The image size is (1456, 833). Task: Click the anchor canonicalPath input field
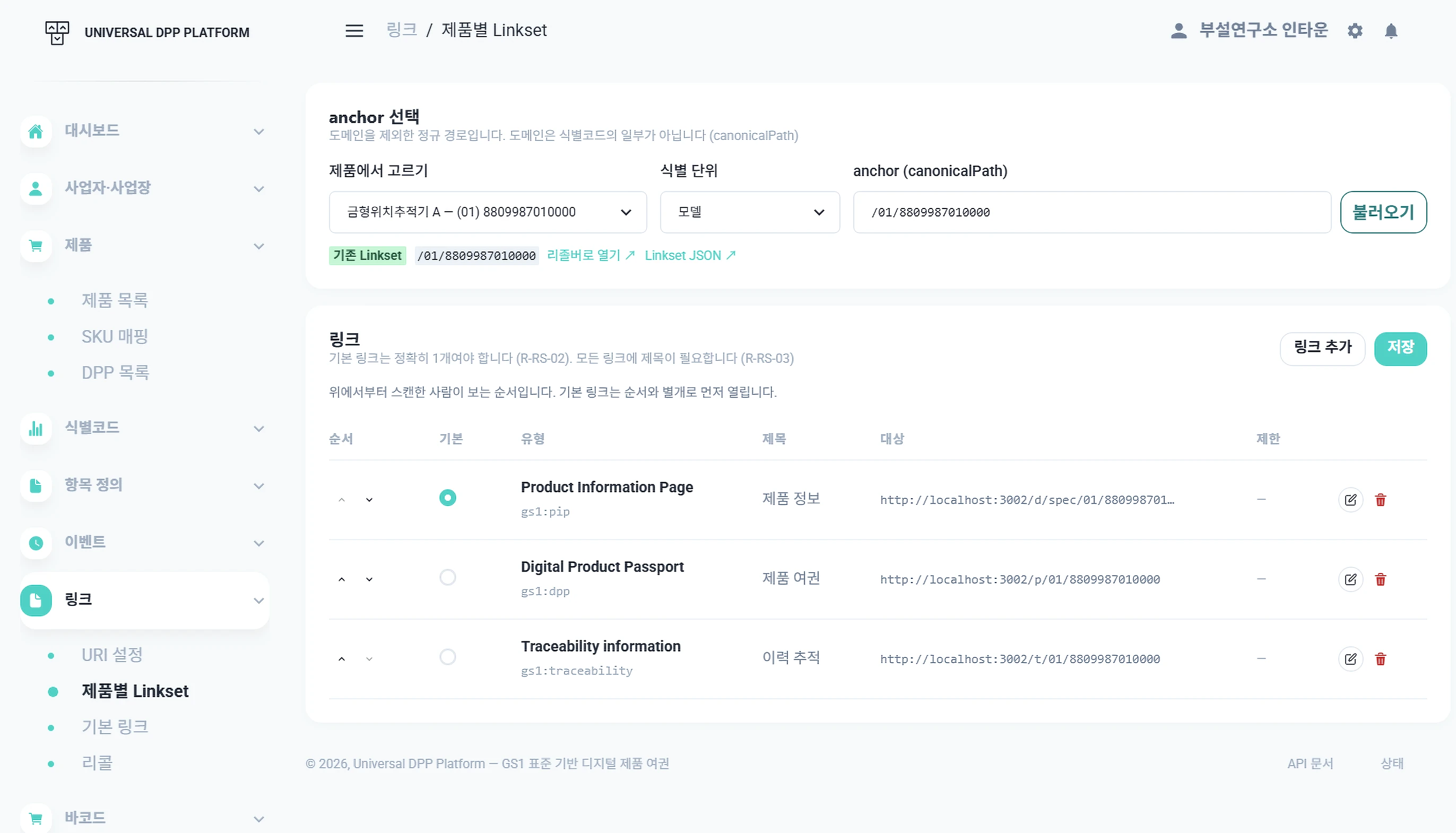click(x=1091, y=212)
